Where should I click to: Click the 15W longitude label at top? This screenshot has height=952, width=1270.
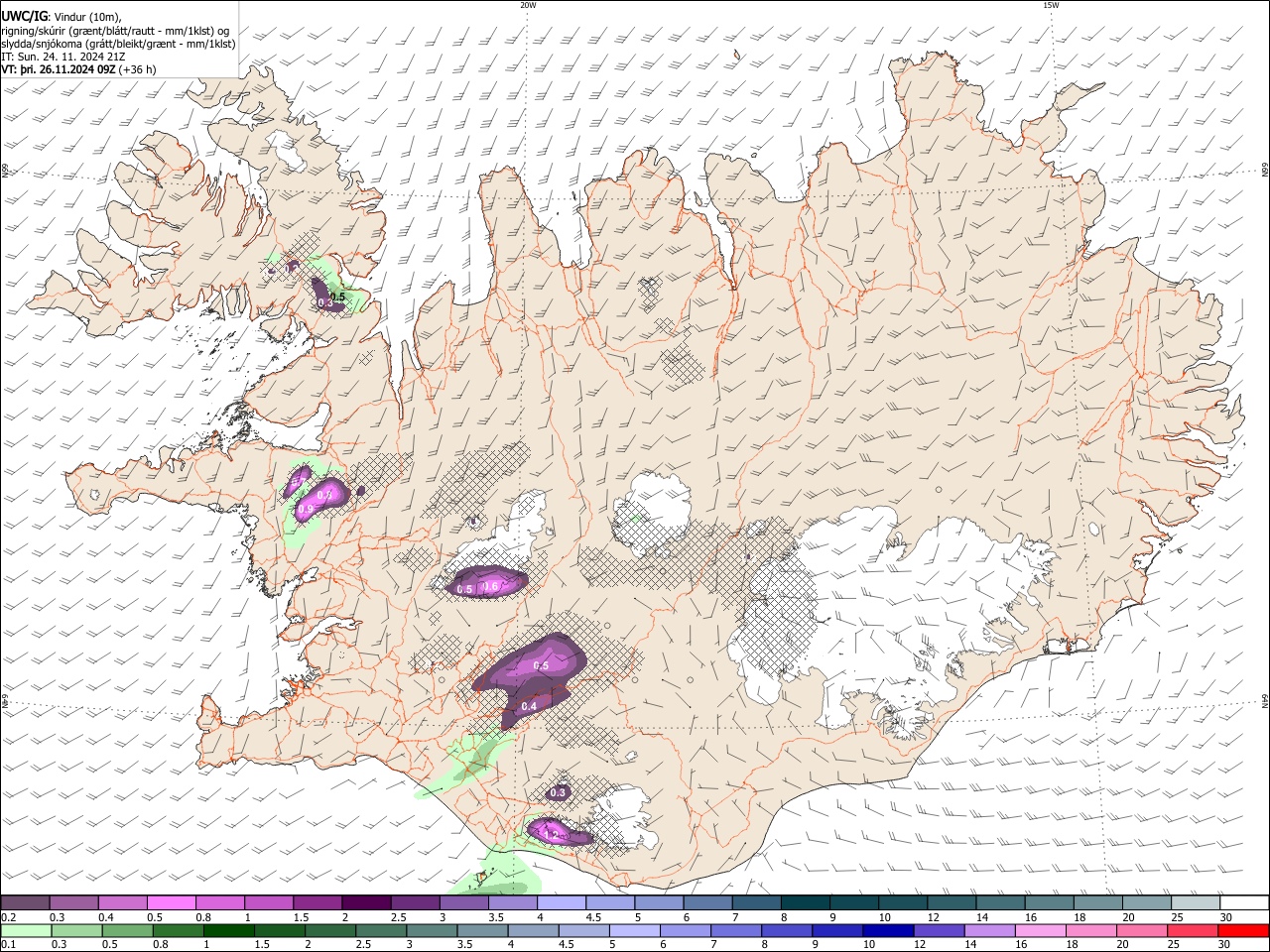coord(1051,5)
